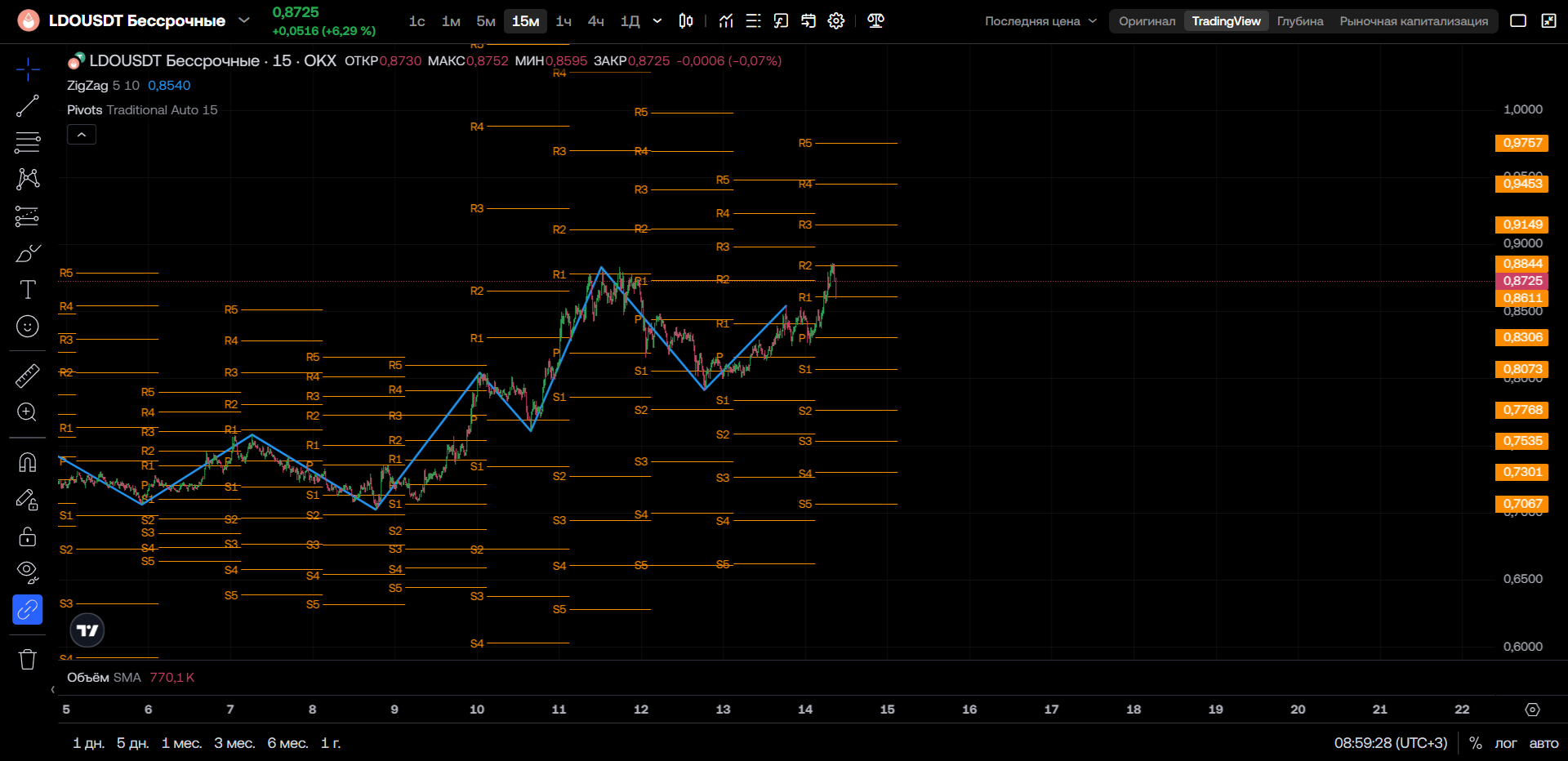Select the crosshair cursor tool
The width and height of the screenshot is (1568, 761).
[28, 69]
